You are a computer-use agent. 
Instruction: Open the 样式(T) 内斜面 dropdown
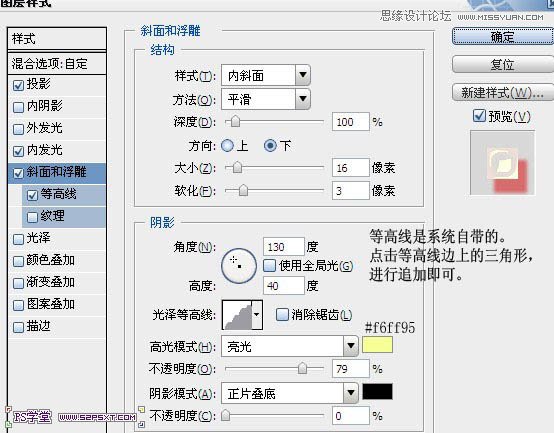click(x=266, y=75)
